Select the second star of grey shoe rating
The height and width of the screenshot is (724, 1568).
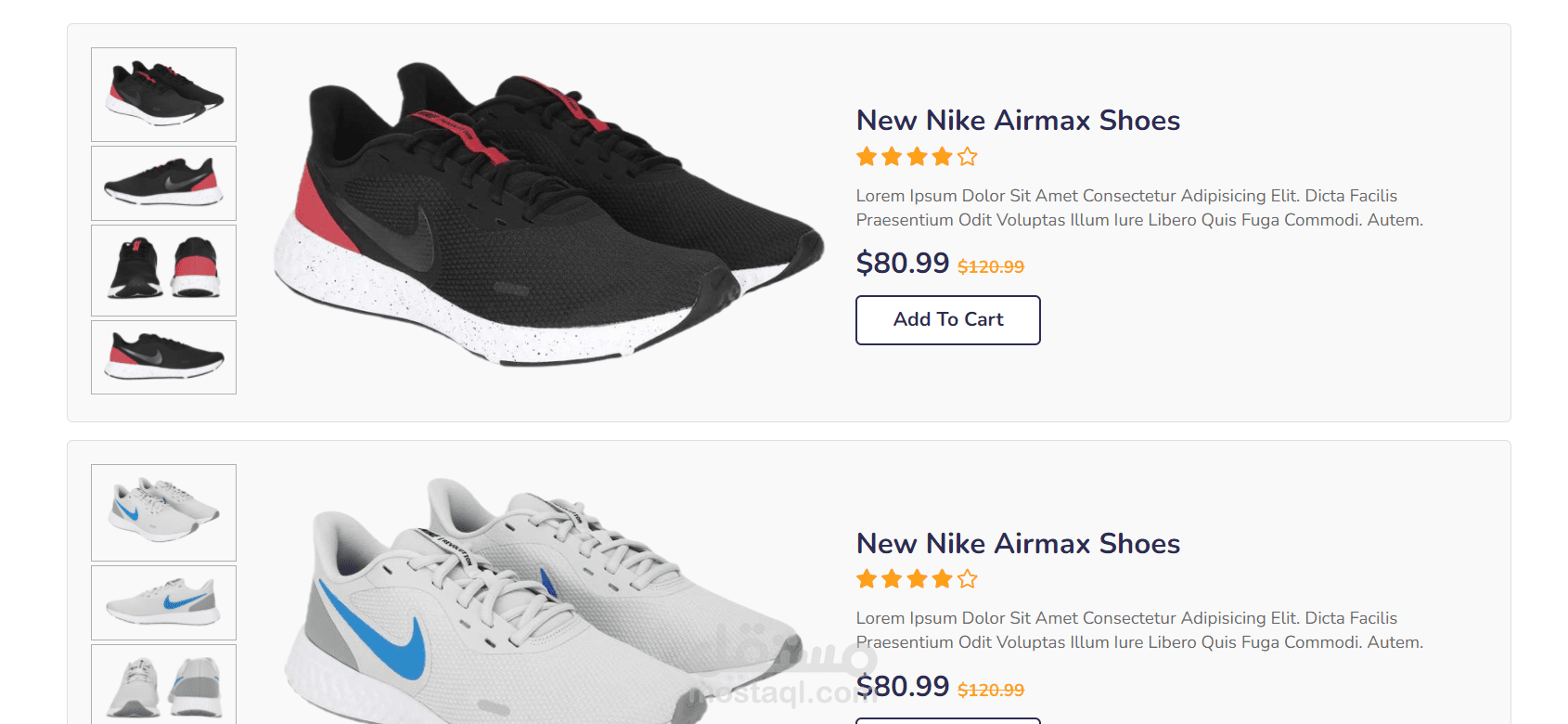pos(892,579)
